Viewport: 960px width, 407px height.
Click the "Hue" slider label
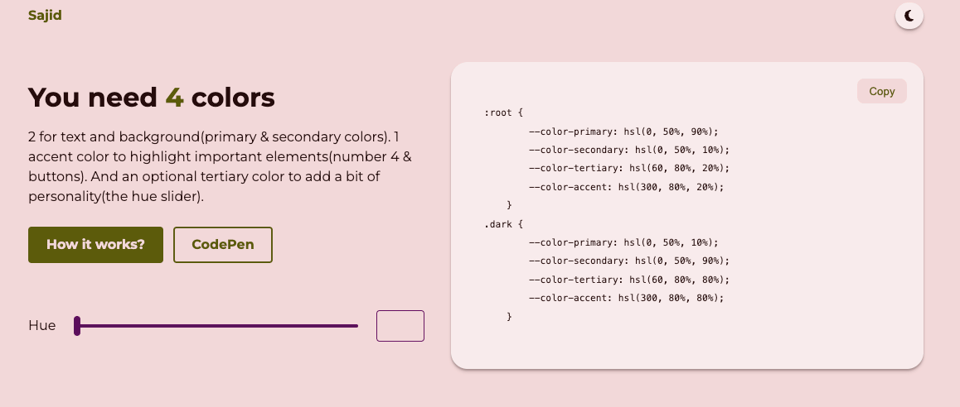pos(42,326)
